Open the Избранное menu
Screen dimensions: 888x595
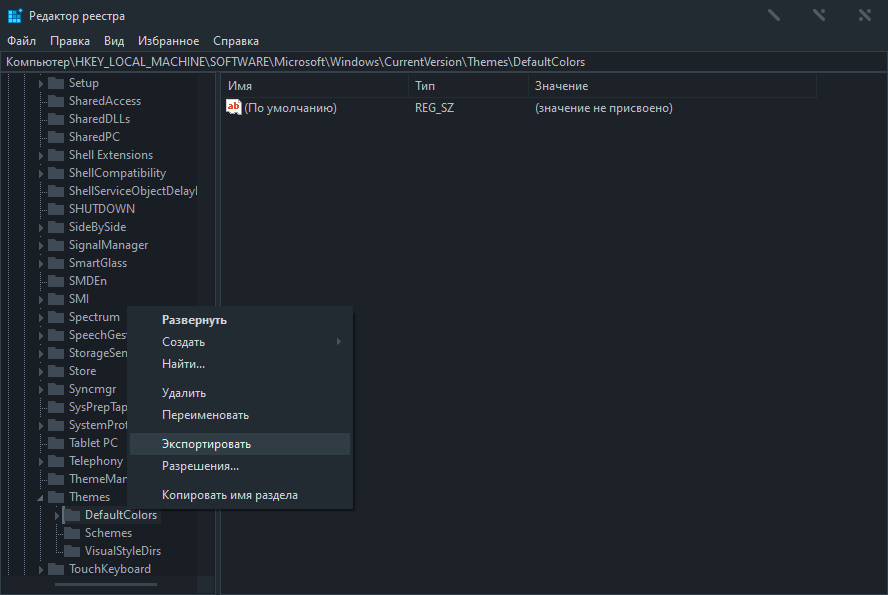(x=168, y=41)
